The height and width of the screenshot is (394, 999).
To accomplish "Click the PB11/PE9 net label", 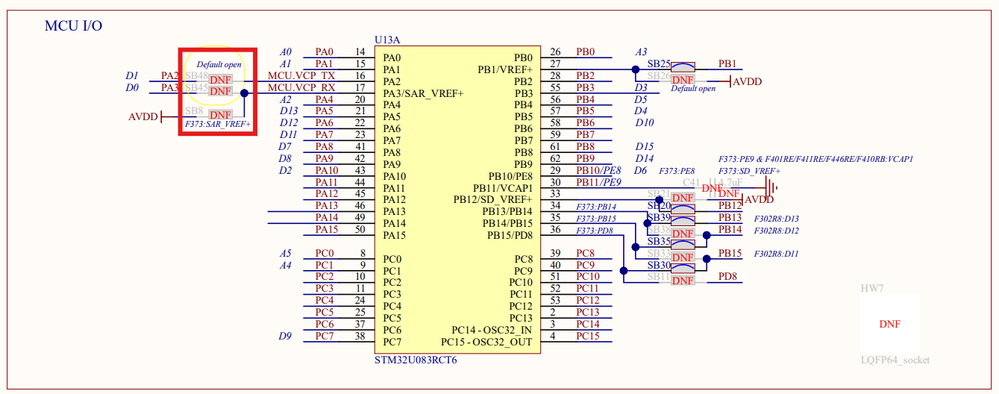I will coord(599,182).
